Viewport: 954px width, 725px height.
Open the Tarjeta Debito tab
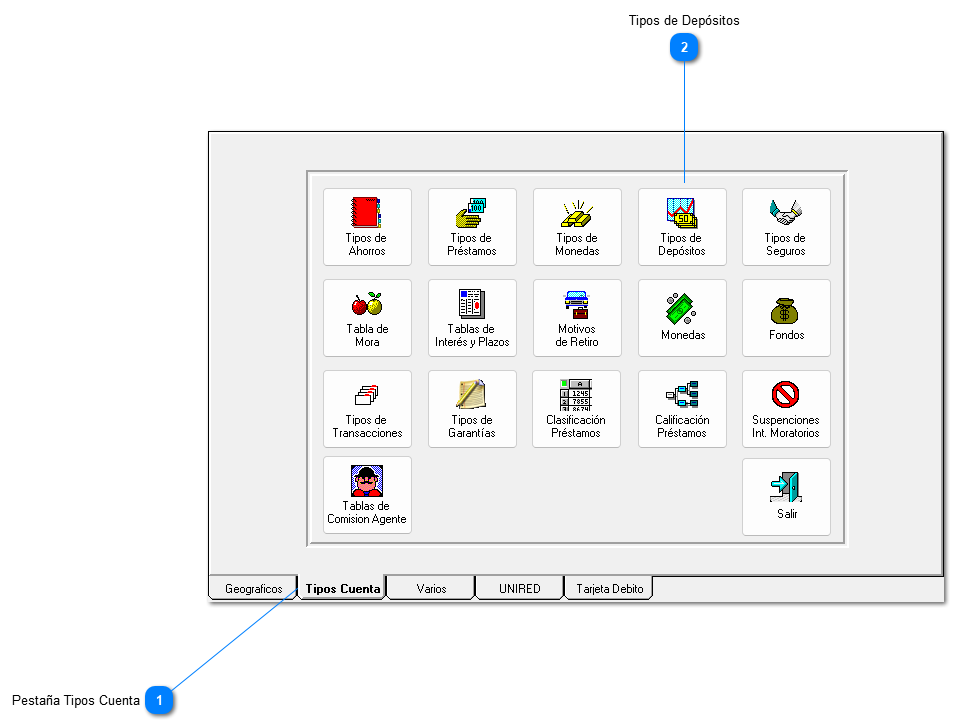[x=609, y=589]
